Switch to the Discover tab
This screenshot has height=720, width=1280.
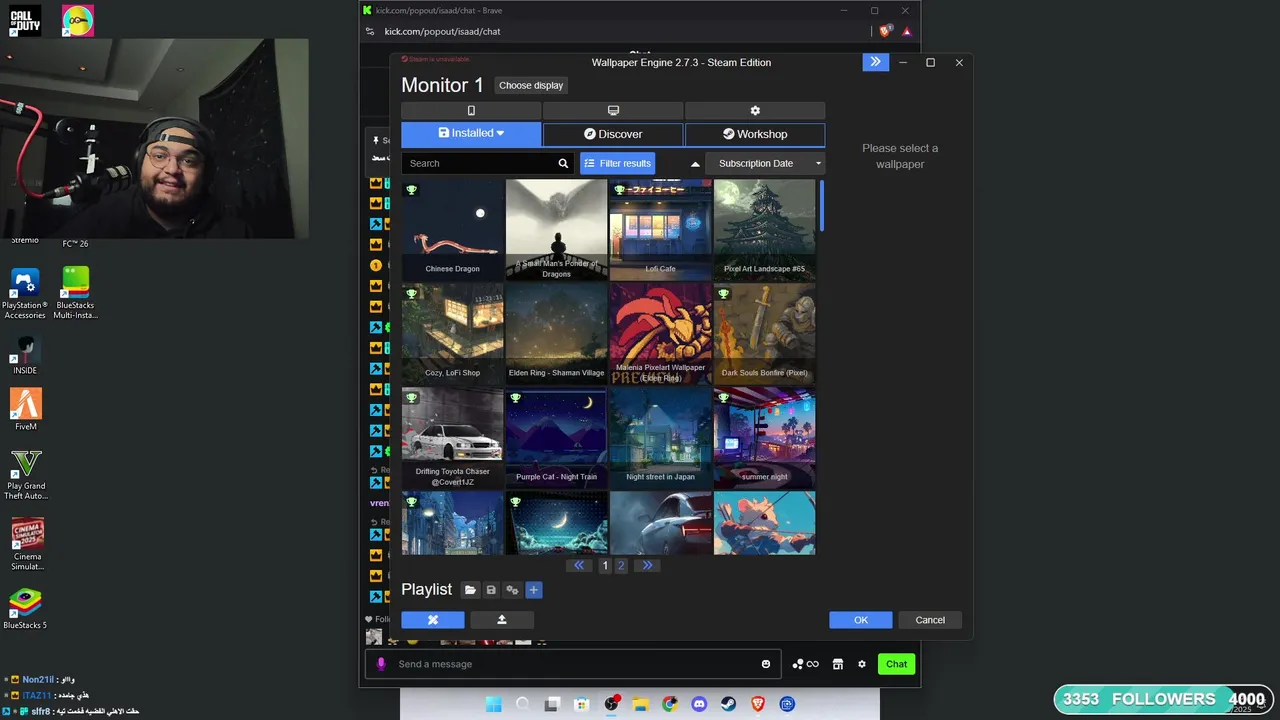613,134
